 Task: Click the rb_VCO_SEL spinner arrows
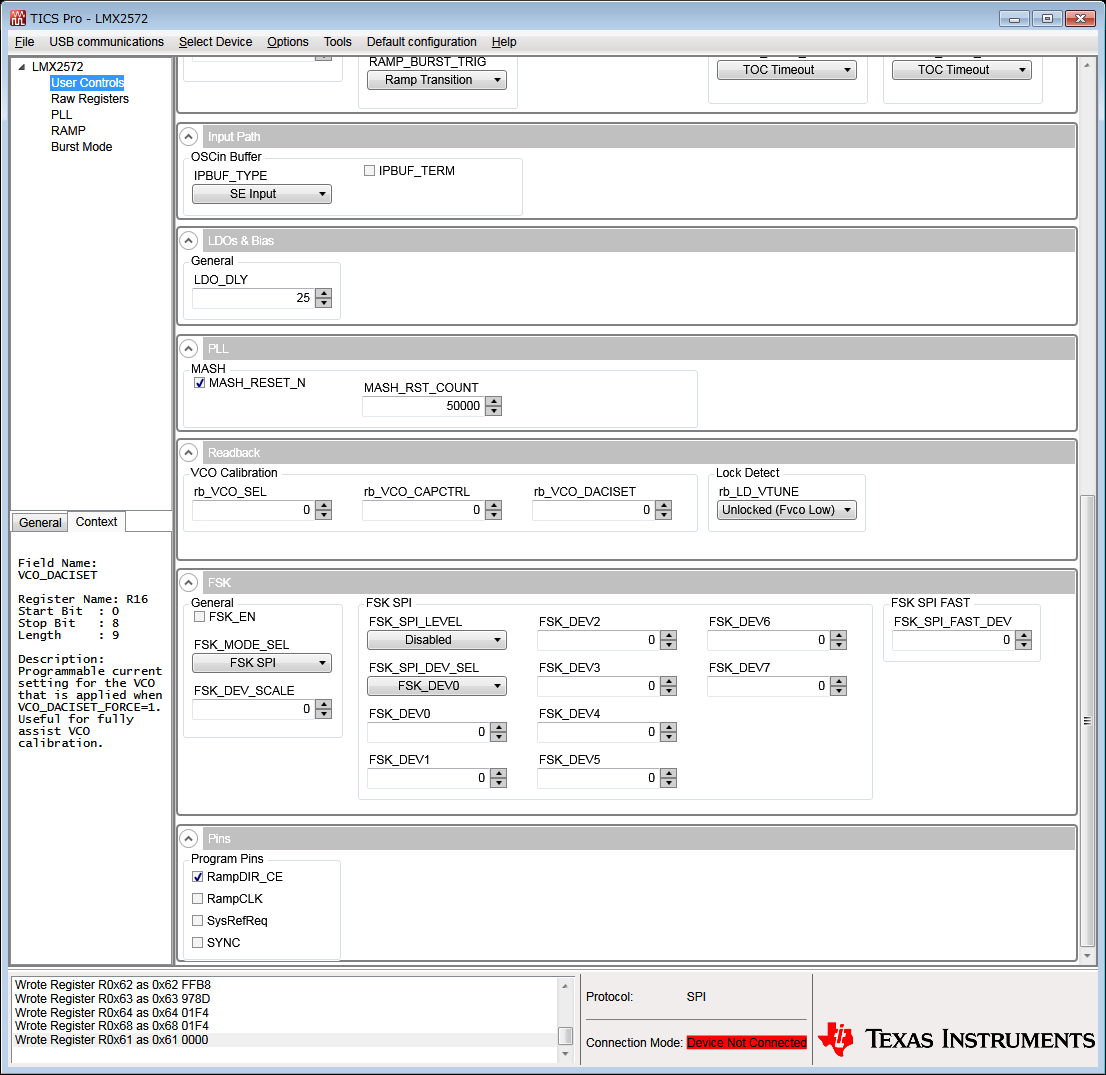coord(324,510)
